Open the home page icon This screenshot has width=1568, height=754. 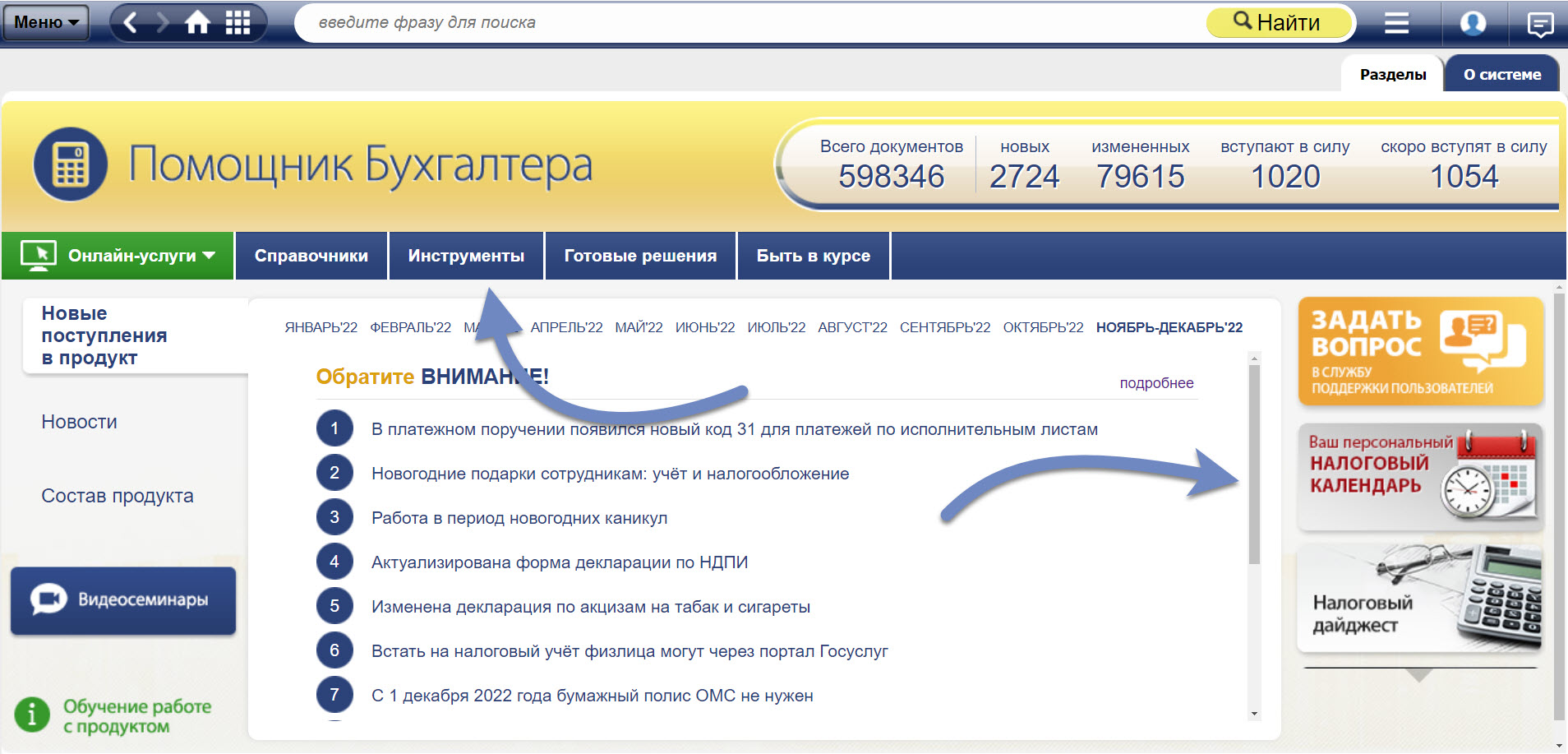tap(197, 22)
